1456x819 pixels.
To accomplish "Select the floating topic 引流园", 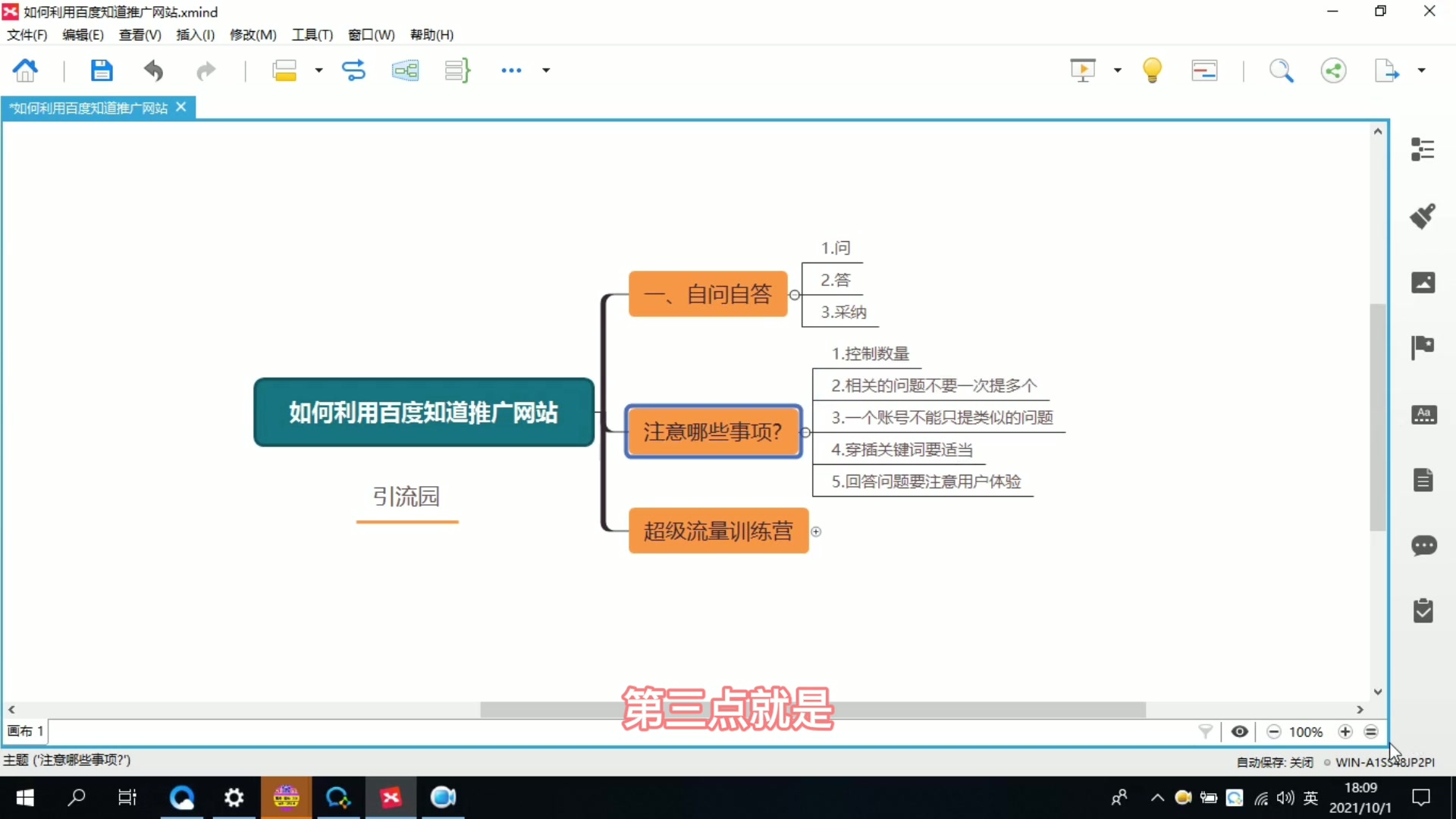I will coord(406,497).
